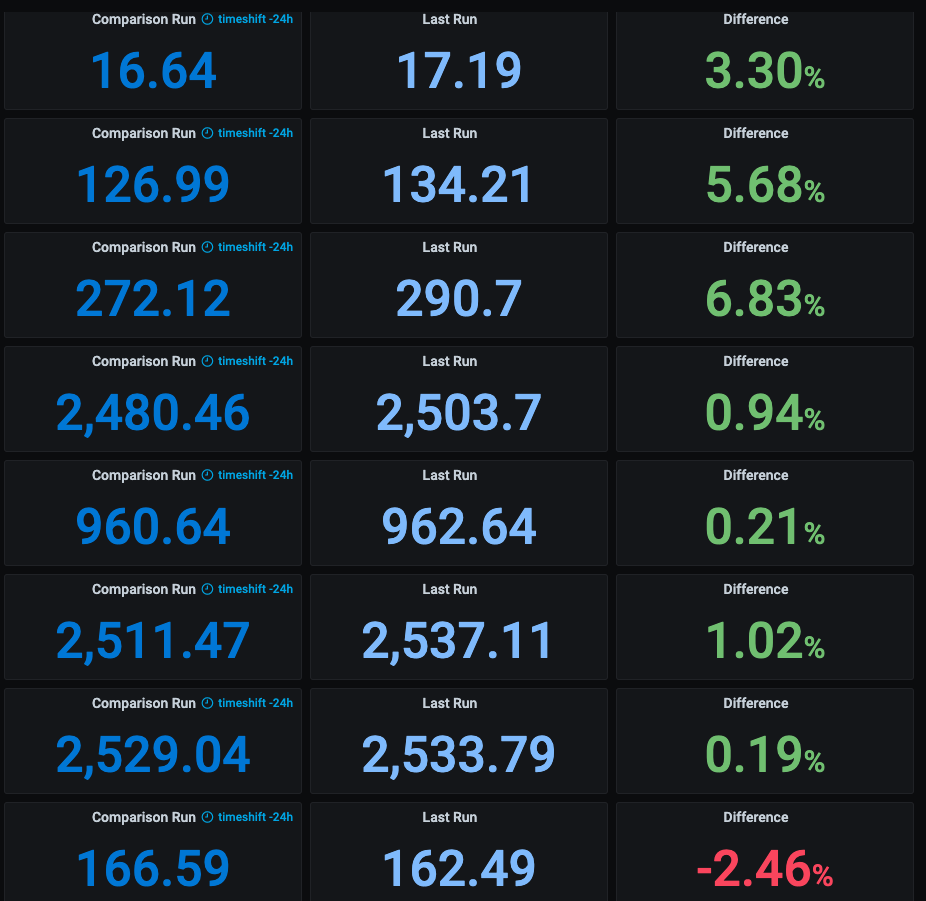Viewport: 926px width, 901px height.
Task: Open the Comparison Run title above 272.12
Action: [x=144, y=247]
